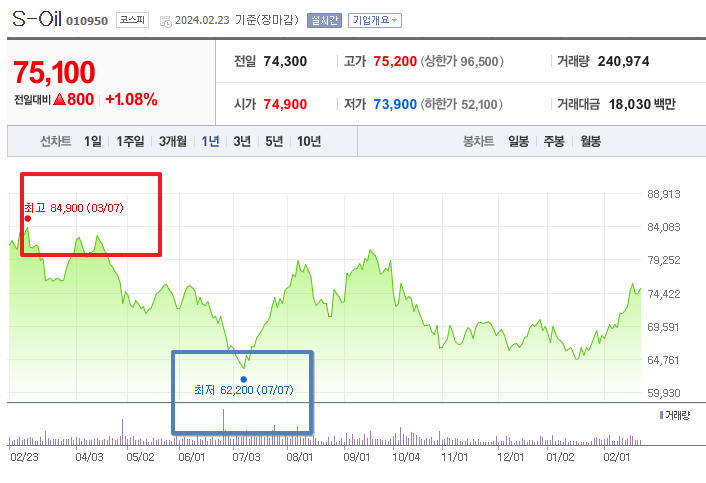Switch to 일봉 candle chart
Screen dimensions: 706x483
click(x=518, y=141)
